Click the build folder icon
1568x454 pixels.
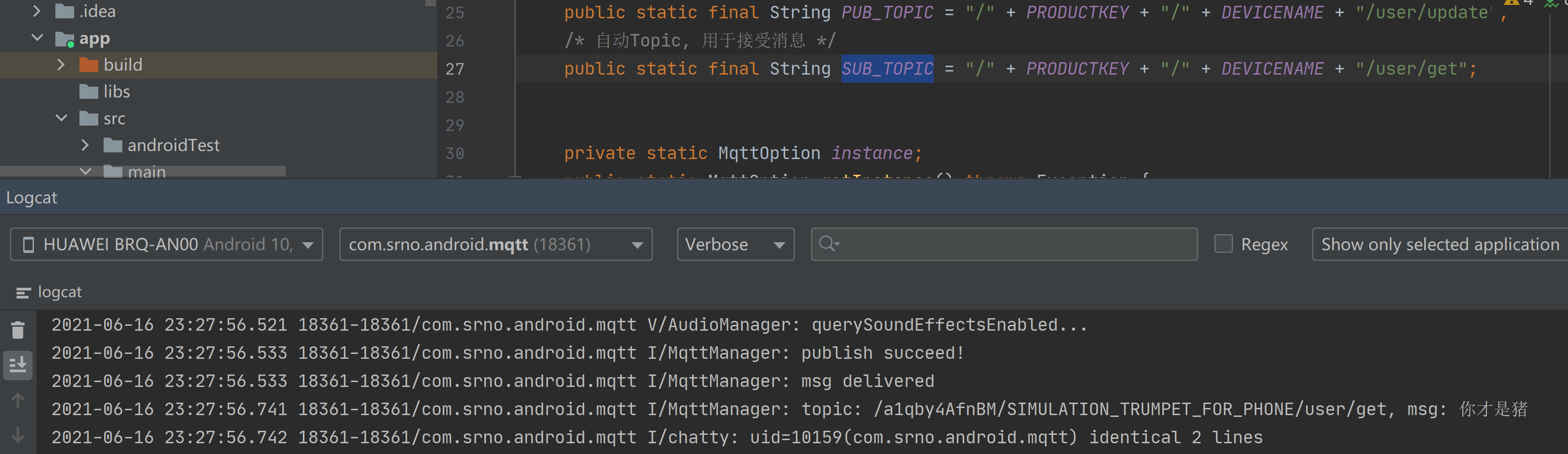coord(89,65)
